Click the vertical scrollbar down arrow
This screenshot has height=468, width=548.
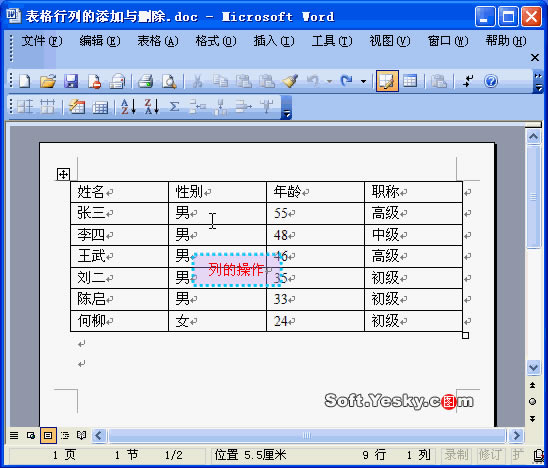click(533, 367)
